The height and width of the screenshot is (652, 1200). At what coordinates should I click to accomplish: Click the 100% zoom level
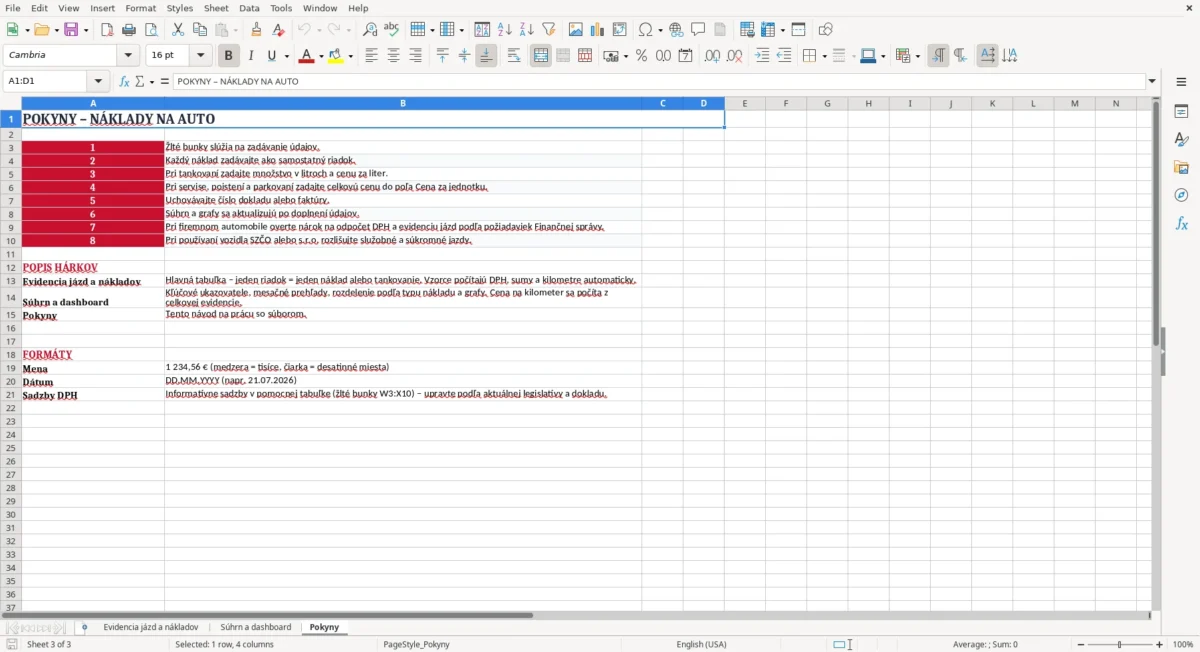(1183, 645)
